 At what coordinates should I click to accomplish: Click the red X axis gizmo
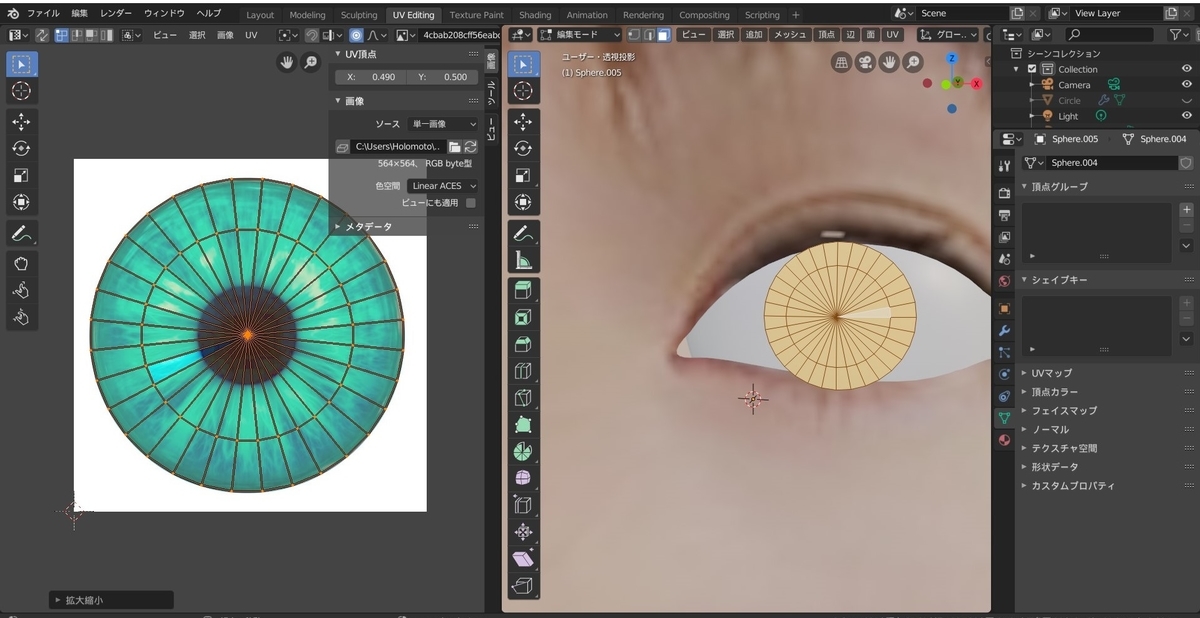pyautogui.click(x=976, y=84)
